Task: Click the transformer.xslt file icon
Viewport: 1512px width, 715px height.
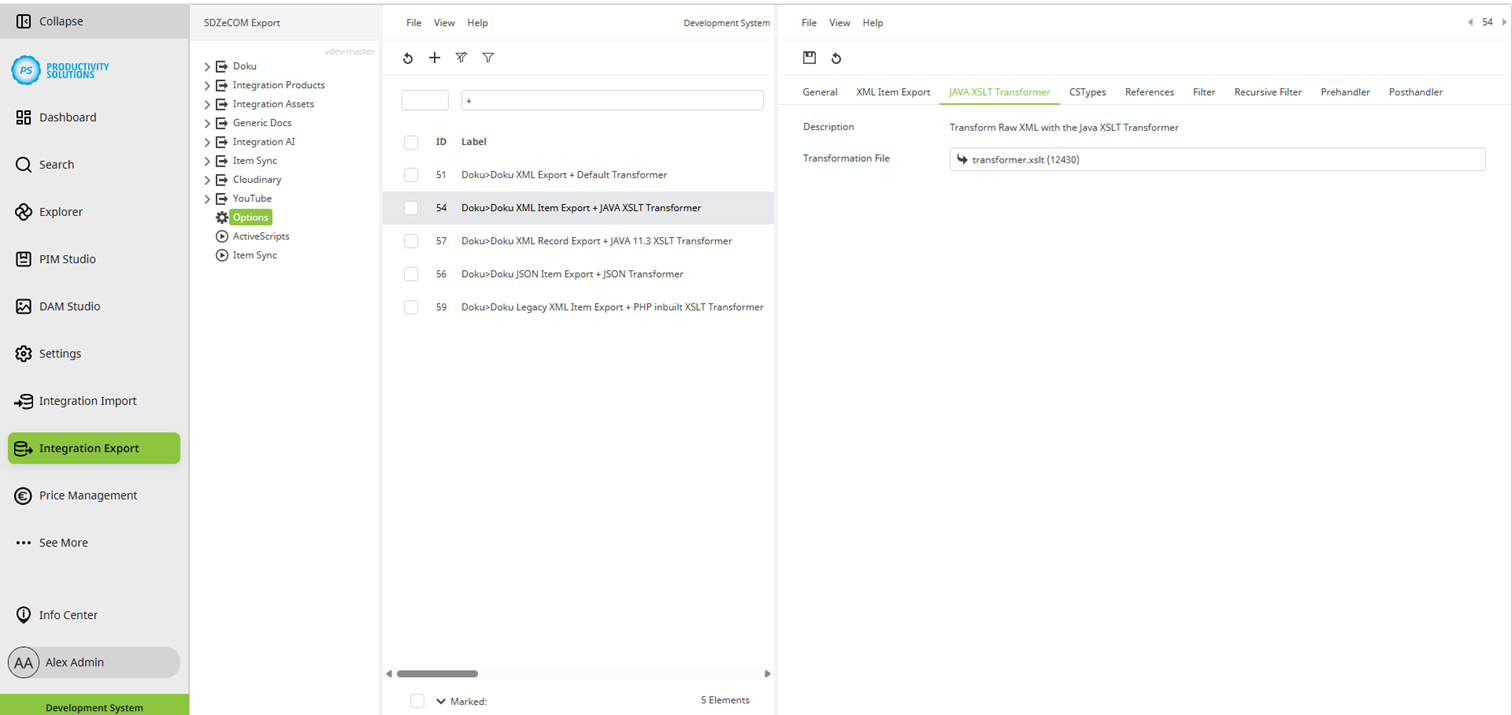Action: tap(962, 159)
